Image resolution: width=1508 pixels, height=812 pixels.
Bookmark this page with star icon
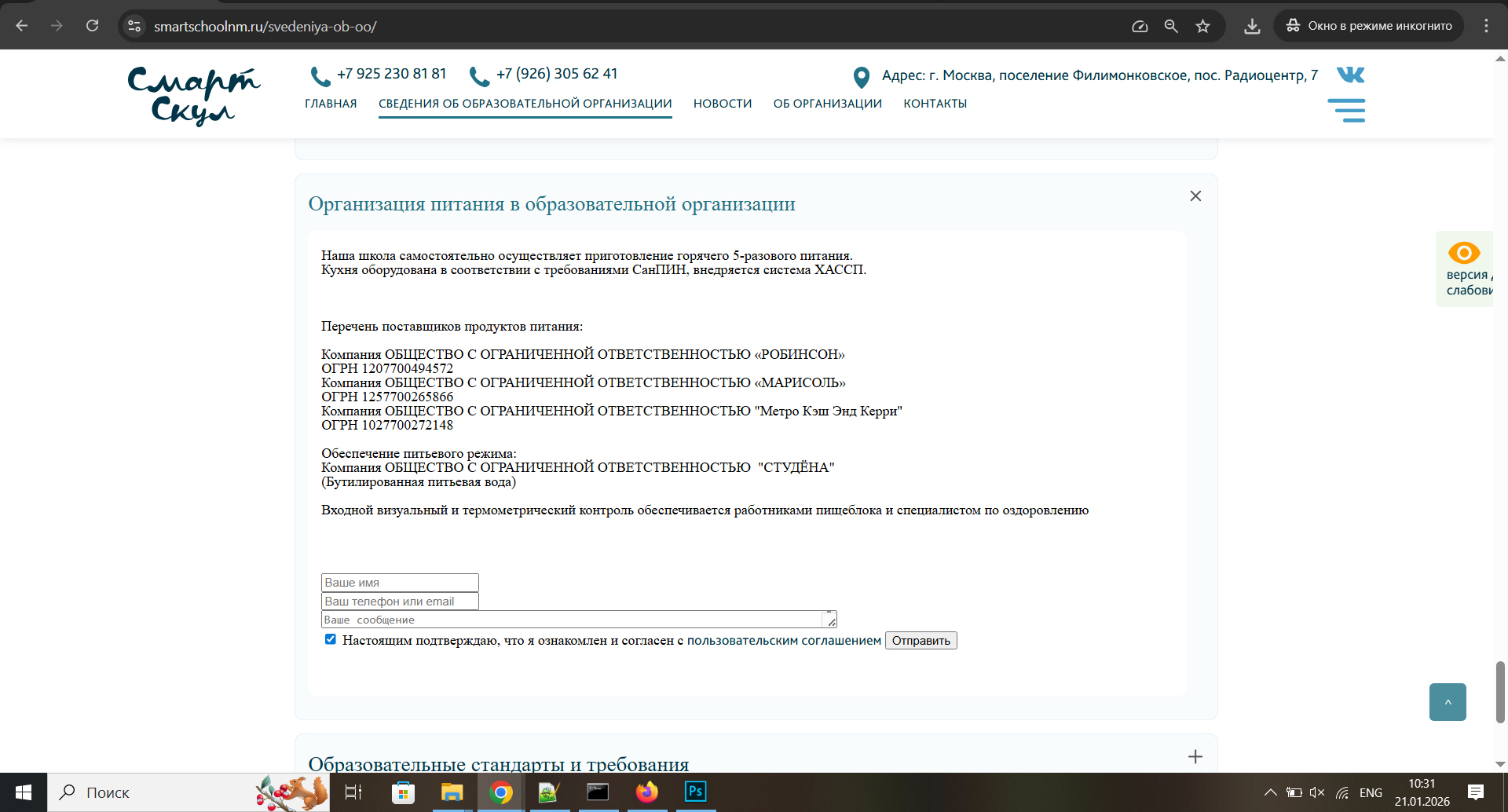tap(1202, 26)
